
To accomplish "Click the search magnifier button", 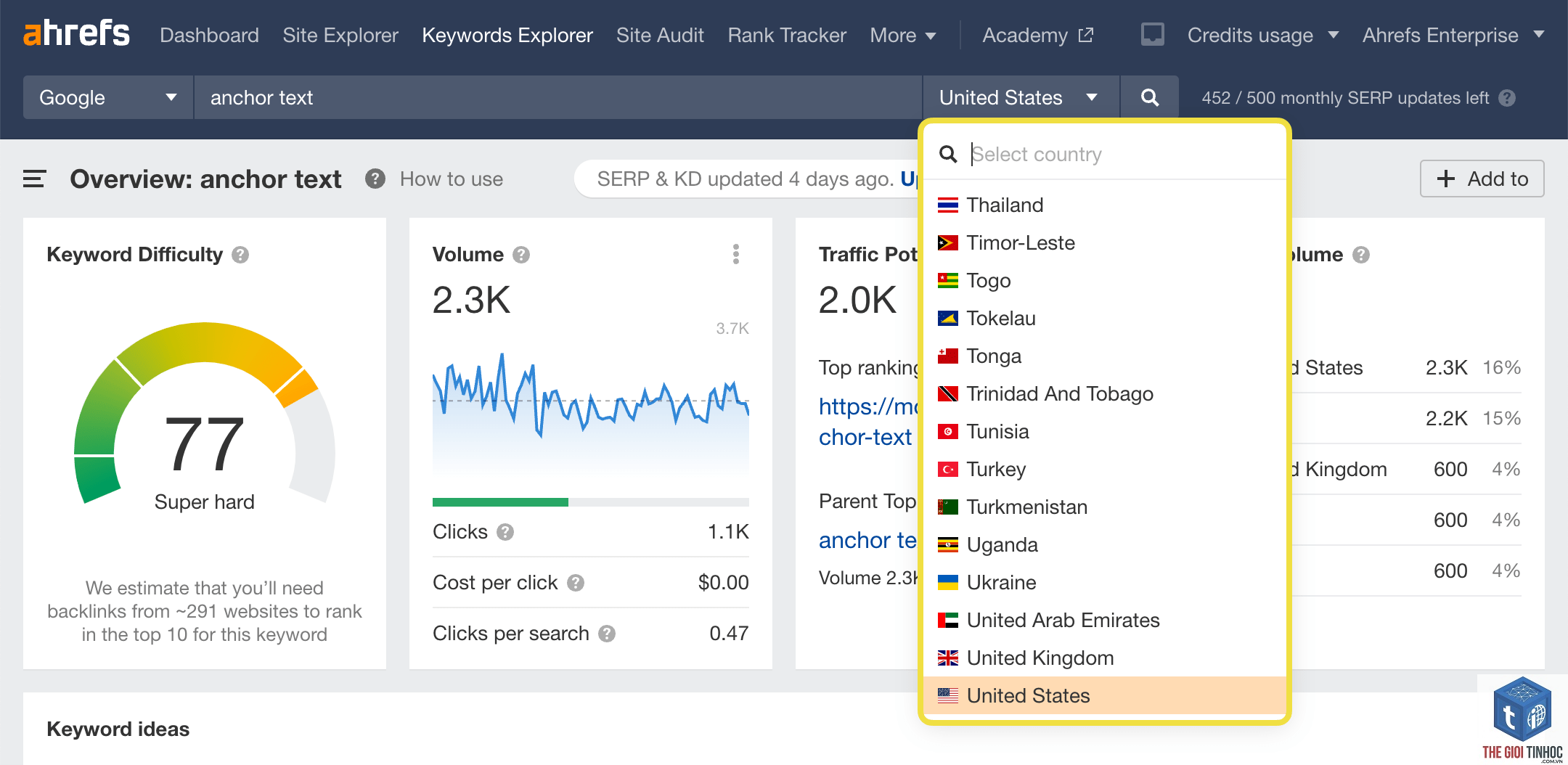I will [1149, 97].
